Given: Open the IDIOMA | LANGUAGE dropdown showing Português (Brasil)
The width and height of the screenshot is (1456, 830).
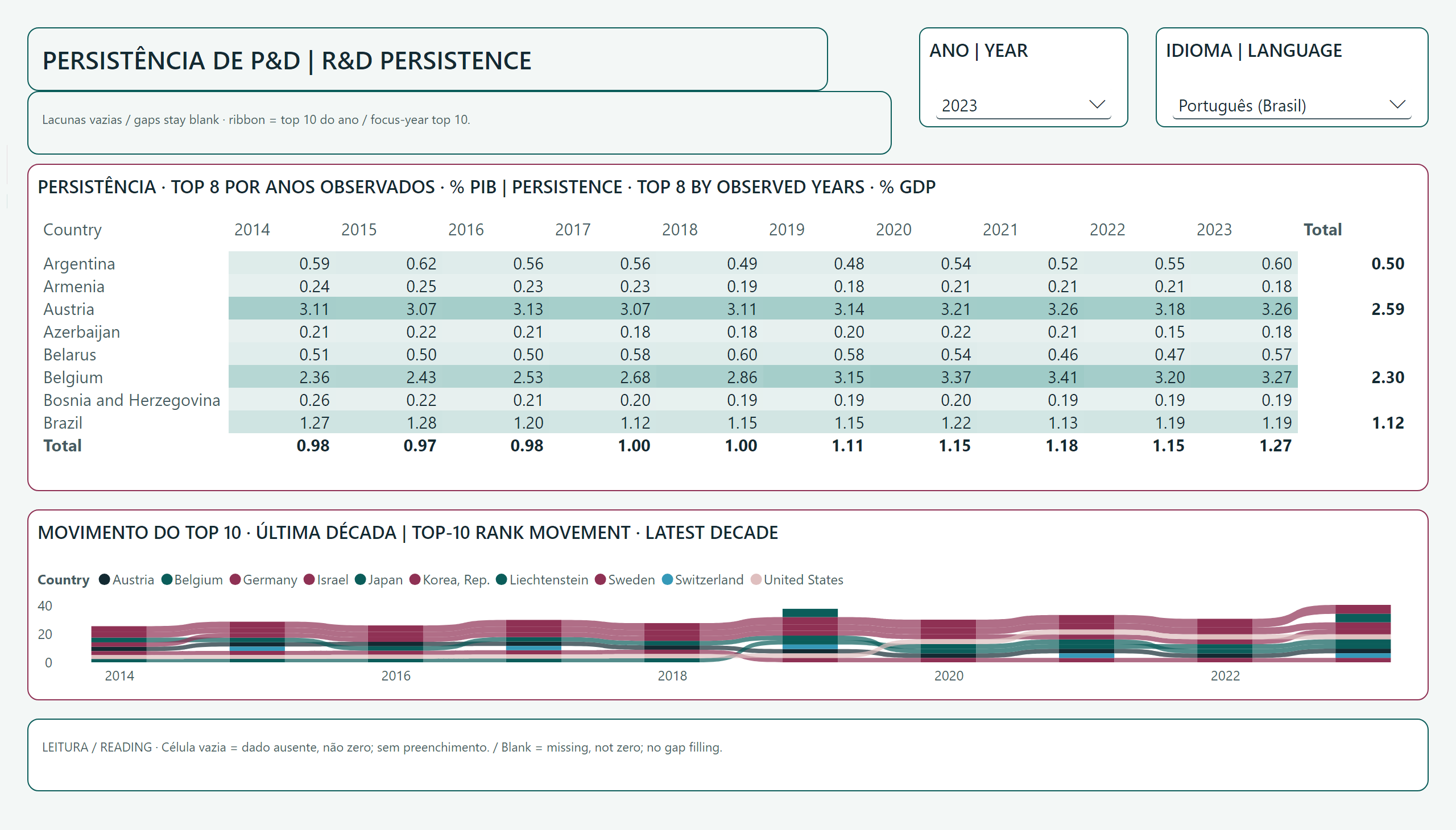Looking at the screenshot, I should 1291,106.
